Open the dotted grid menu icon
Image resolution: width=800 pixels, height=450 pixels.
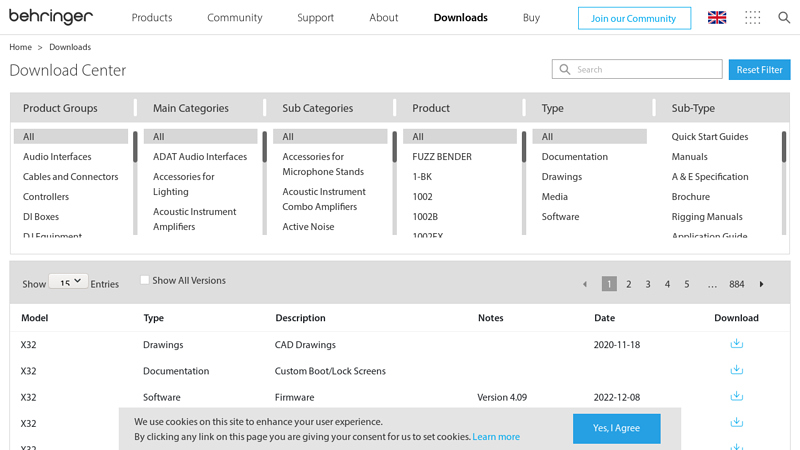[753, 18]
